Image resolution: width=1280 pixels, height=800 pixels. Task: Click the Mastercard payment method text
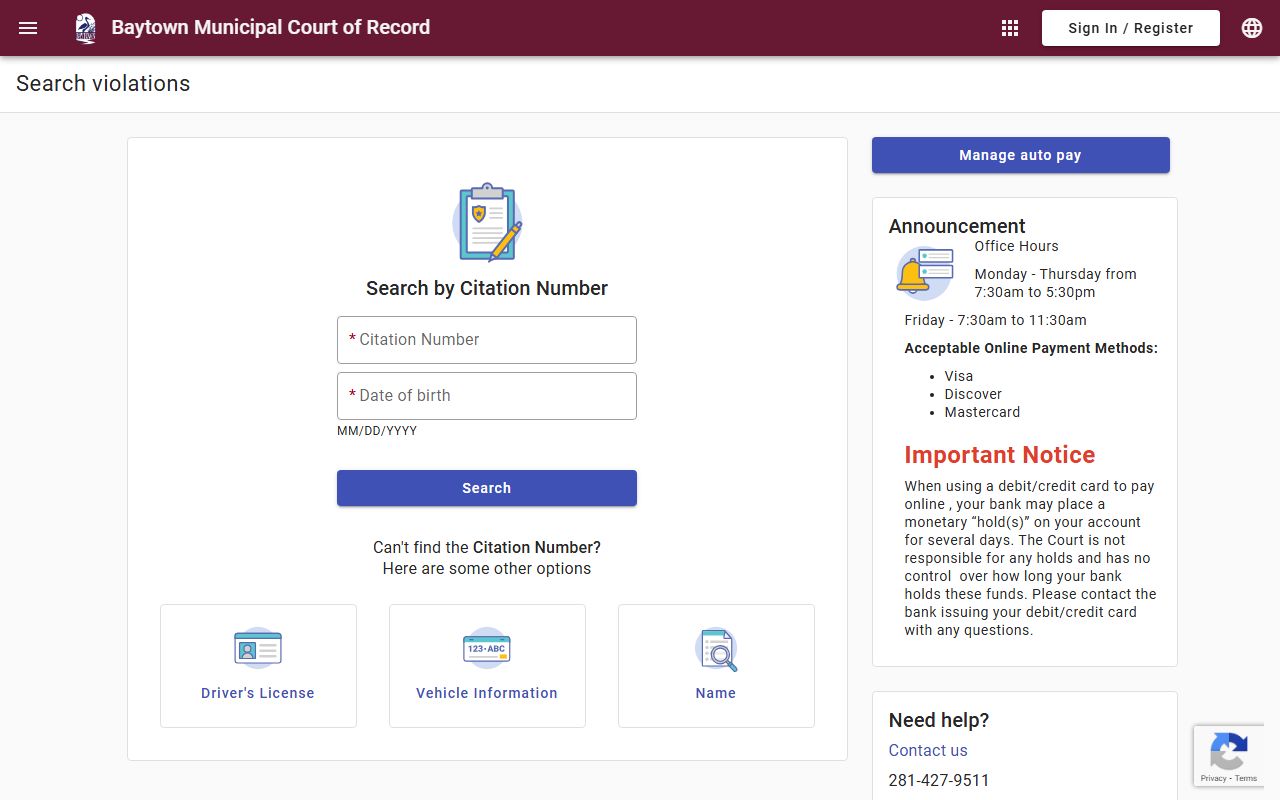point(982,412)
